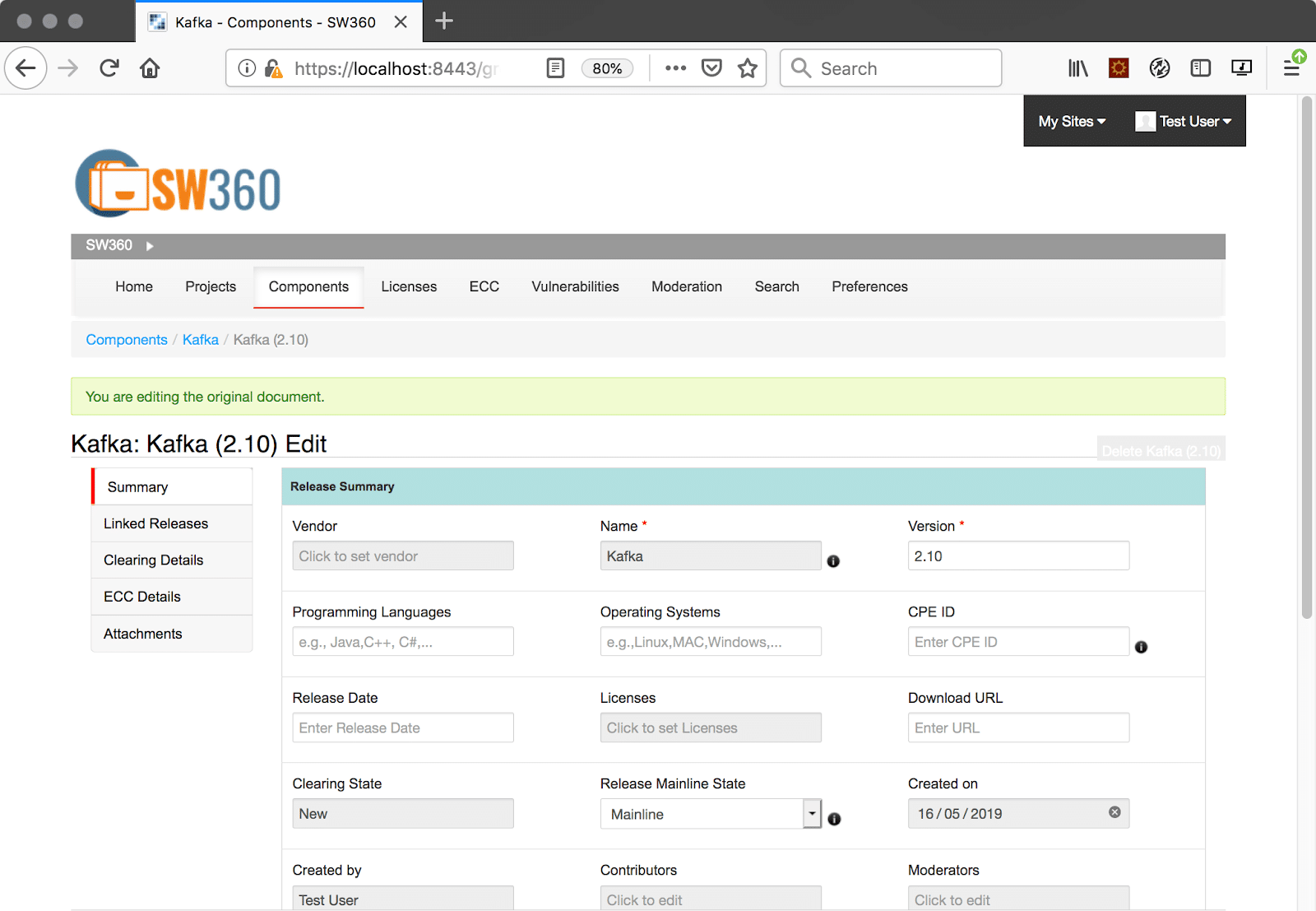1316x911 pixels.
Task: Open the Search menu tab
Action: (x=777, y=286)
